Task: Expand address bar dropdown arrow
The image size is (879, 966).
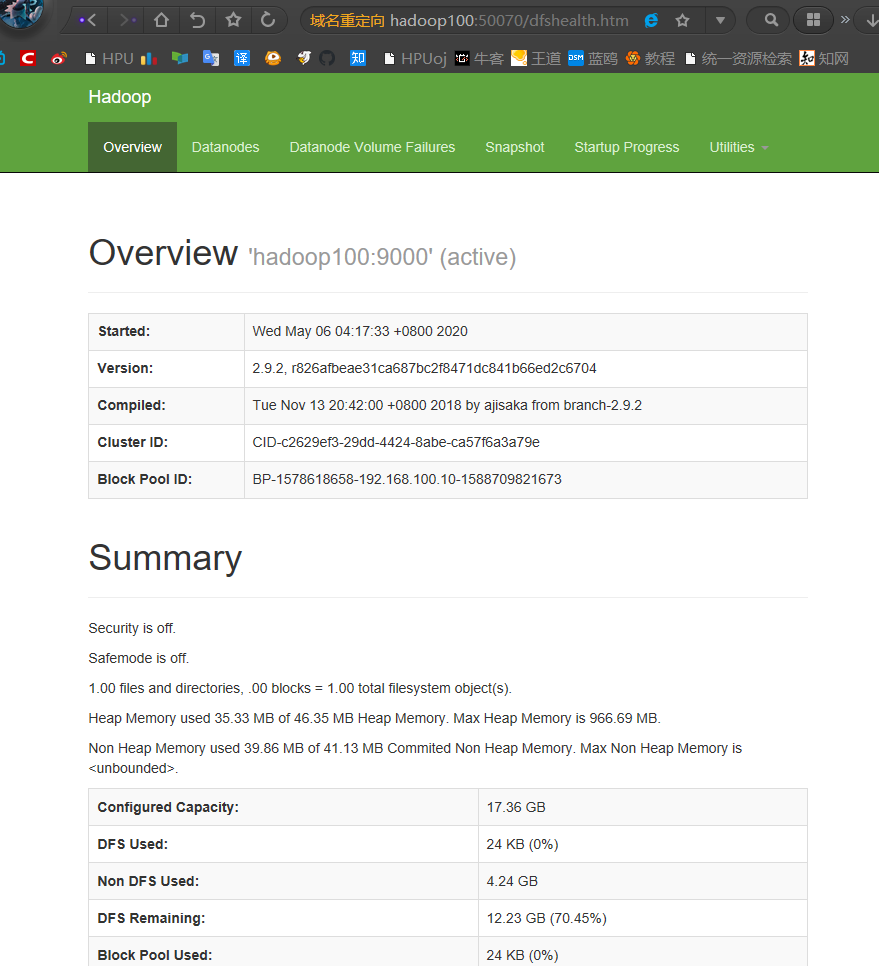Action: click(719, 20)
